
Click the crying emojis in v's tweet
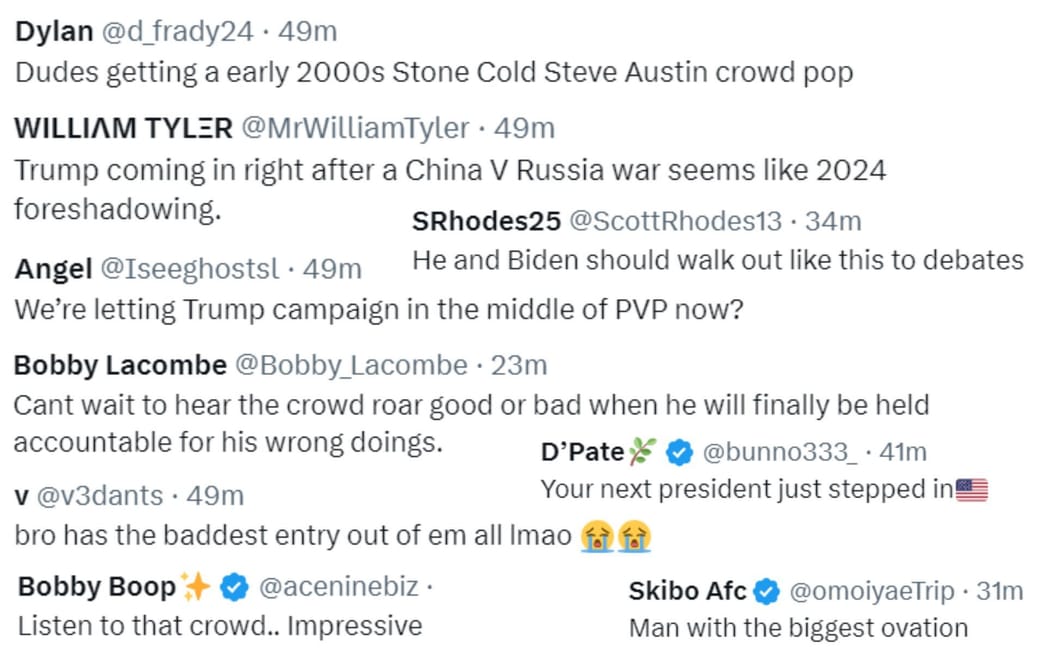615,536
